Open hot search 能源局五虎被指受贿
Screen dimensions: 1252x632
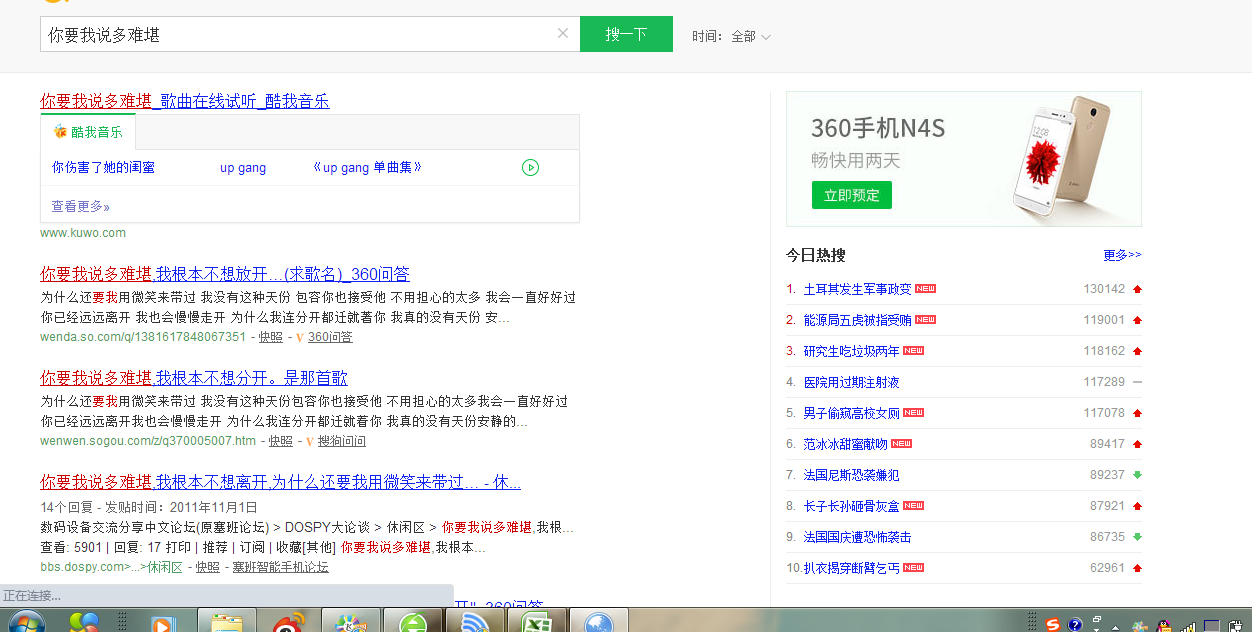(858, 320)
